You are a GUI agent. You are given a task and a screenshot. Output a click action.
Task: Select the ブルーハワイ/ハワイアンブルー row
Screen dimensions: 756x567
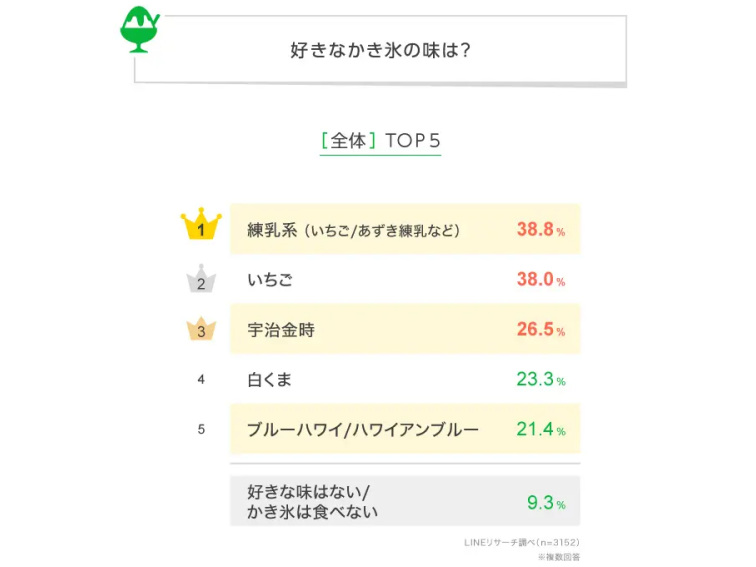pos(405,429)
